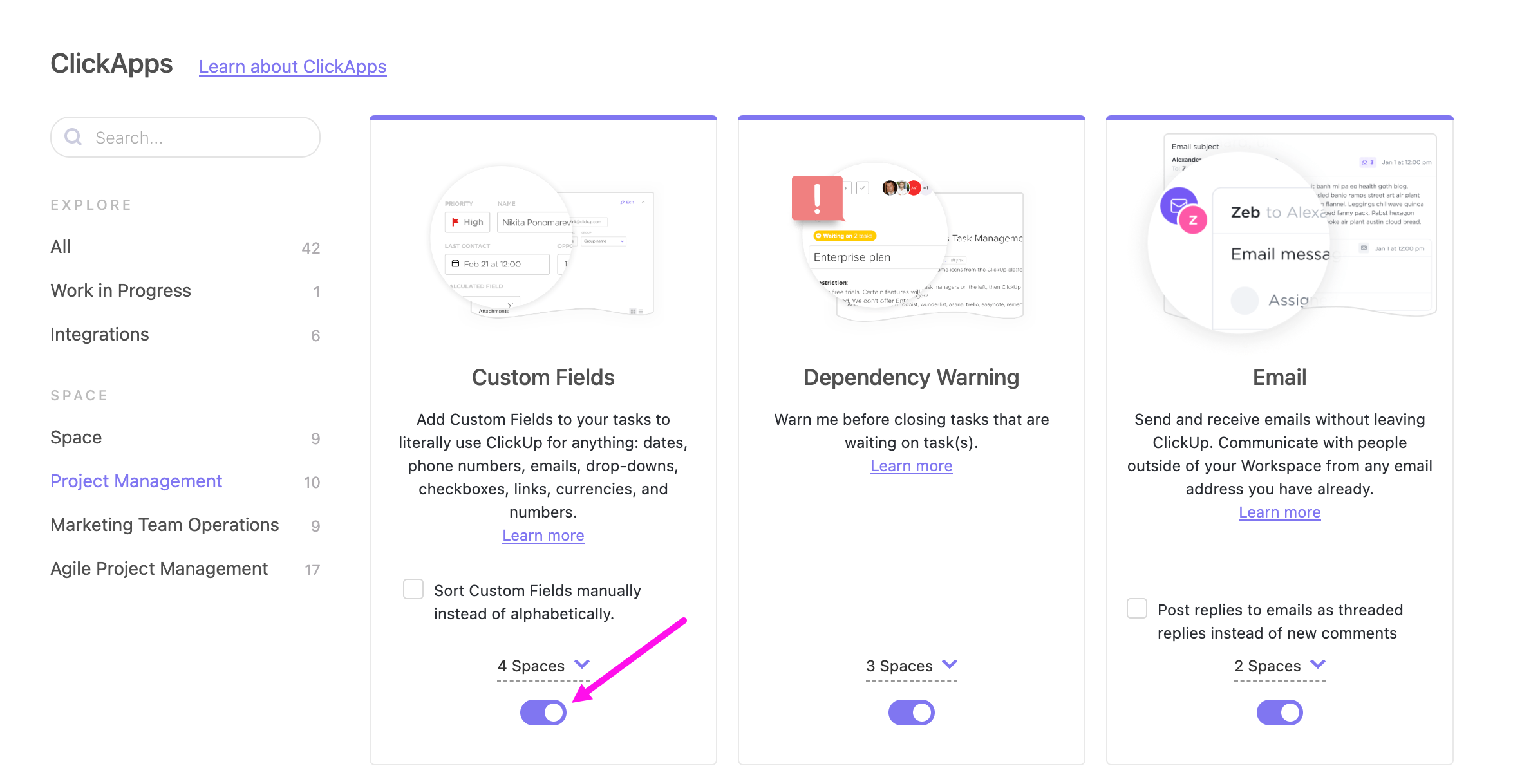This screenshot has height=784, width=1522.
Task: Turn off the Dependency Warning toggle
Action: pyautogui.click(x=911, y=713)
